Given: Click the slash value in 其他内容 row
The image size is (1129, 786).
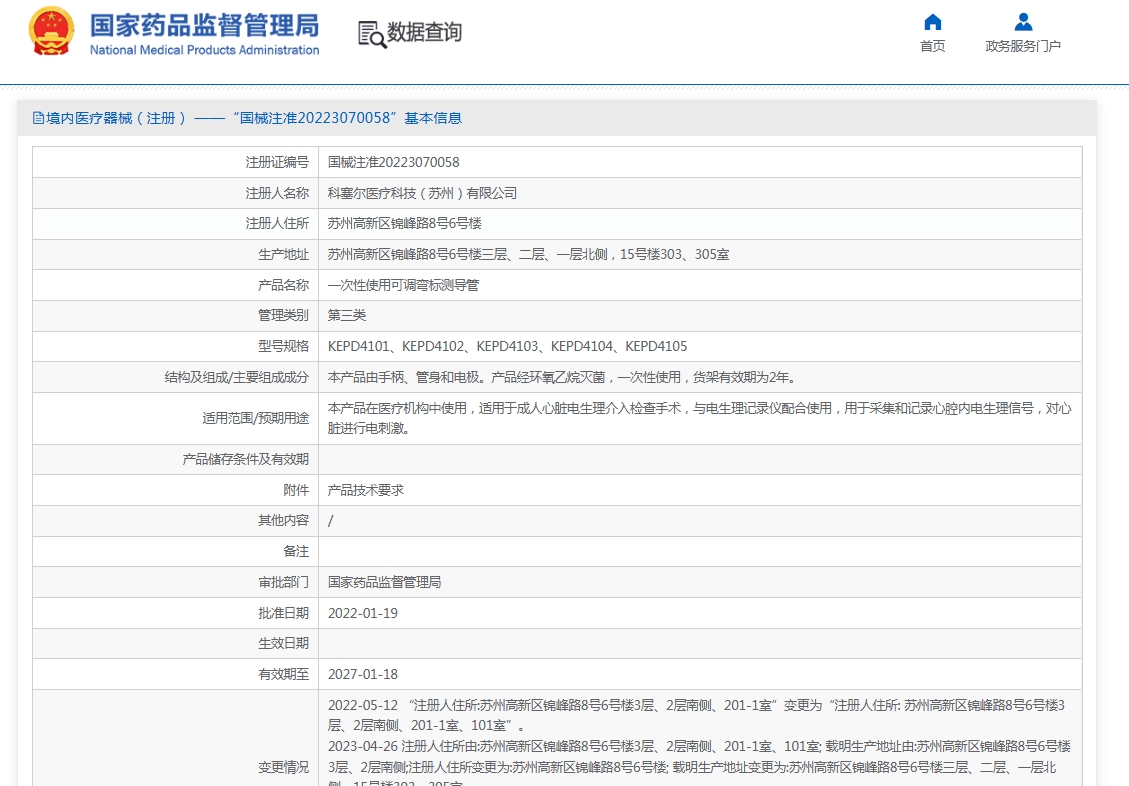Looking at the screenshot, I should pos(330,521).
